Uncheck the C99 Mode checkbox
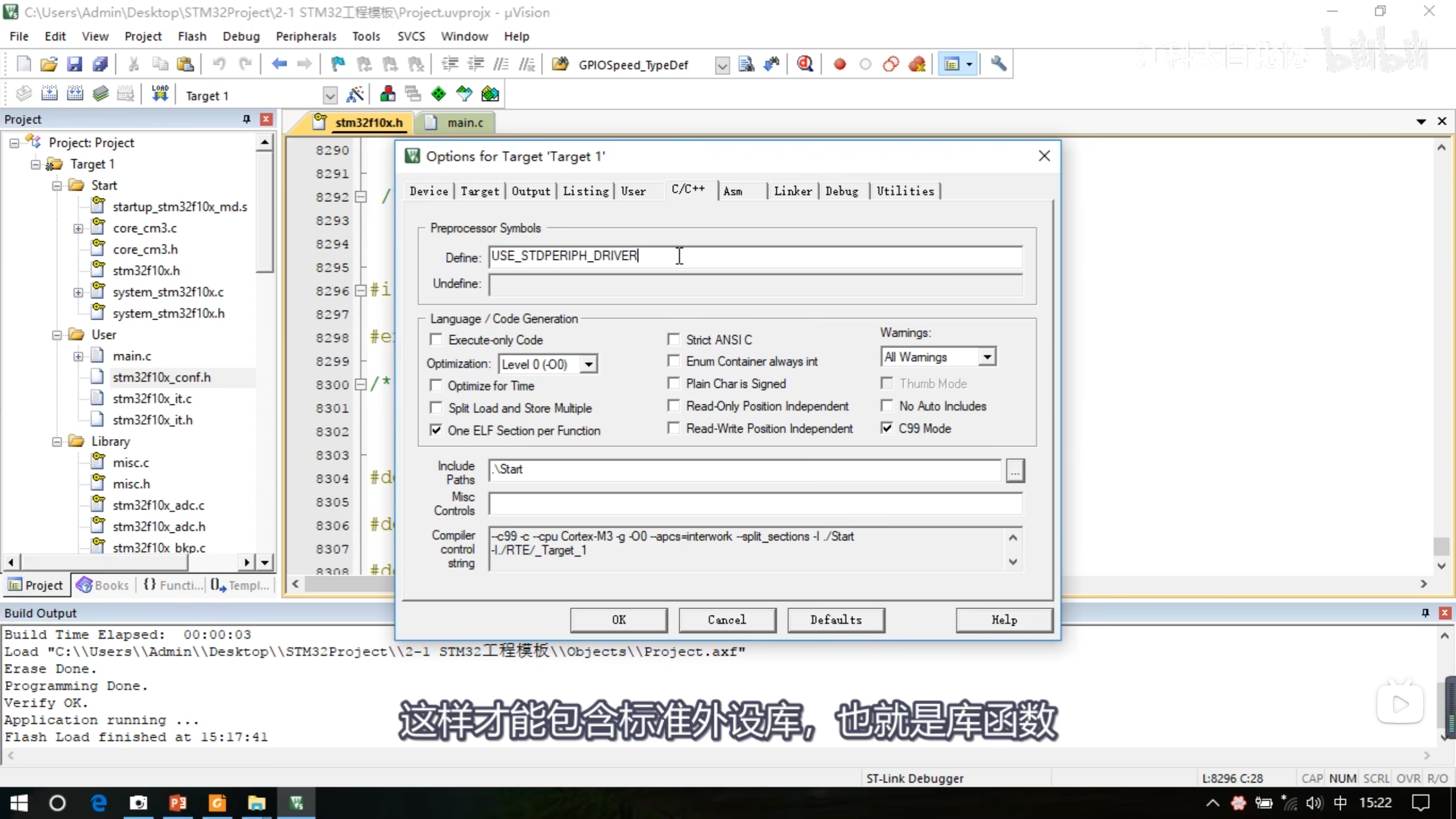Image resolution: width=1456 pixels, height=819 pixels. [887, 428]
